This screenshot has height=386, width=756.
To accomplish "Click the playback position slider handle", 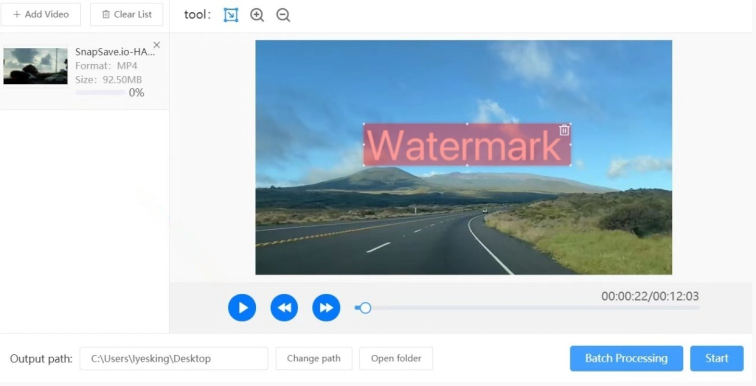I will (x=365, y=307).
